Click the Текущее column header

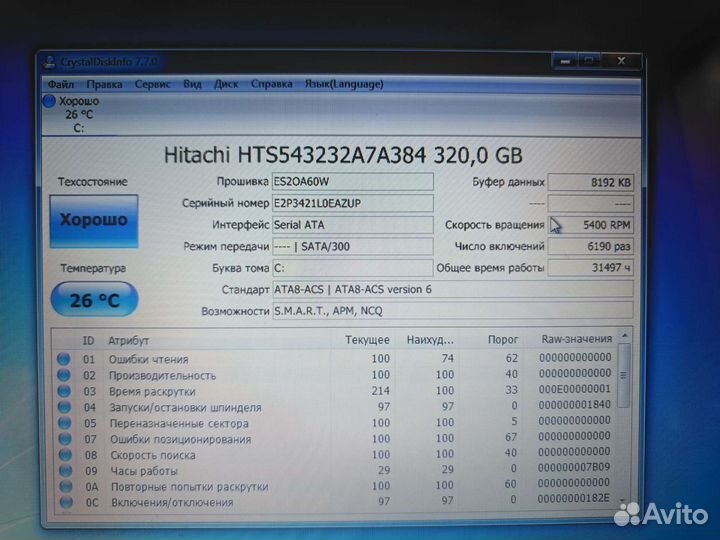367,340
